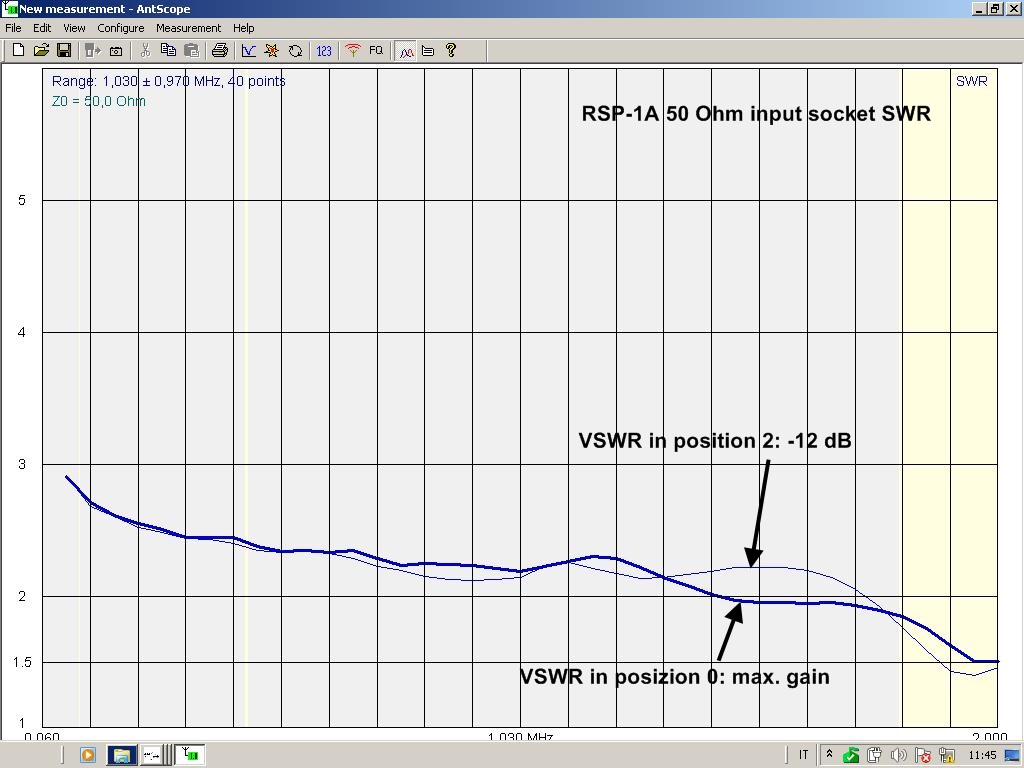The width and height of the screenshot is (1024, 768).
Task: Click the SWR label in graph corner
Action: 971,81
